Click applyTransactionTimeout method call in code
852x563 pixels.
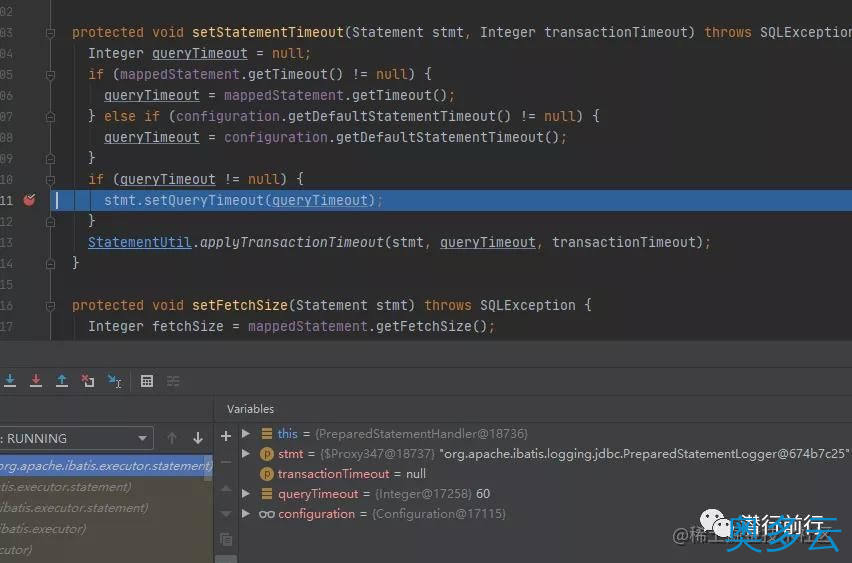tap(292, 242)
